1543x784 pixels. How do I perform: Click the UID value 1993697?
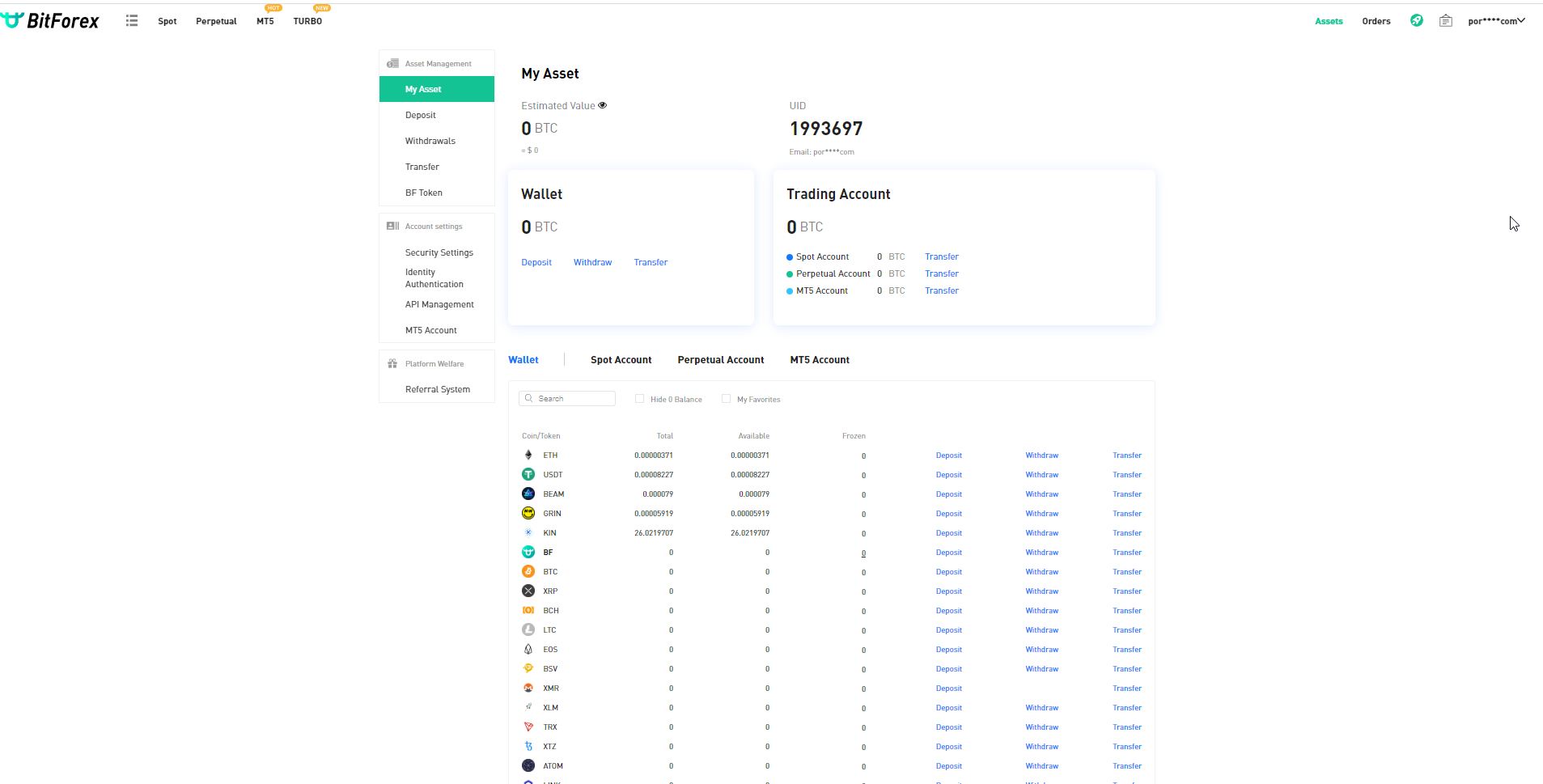[x=826, y=129]
